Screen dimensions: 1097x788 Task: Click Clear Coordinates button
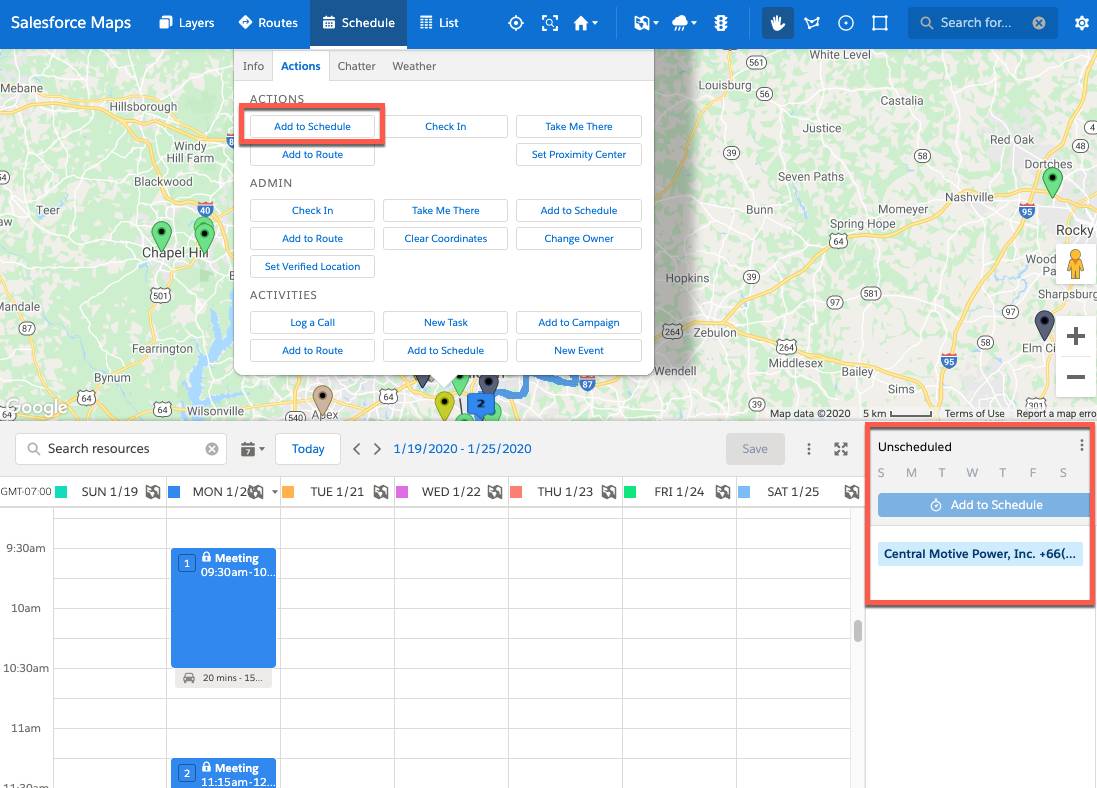tap(446, 239)
